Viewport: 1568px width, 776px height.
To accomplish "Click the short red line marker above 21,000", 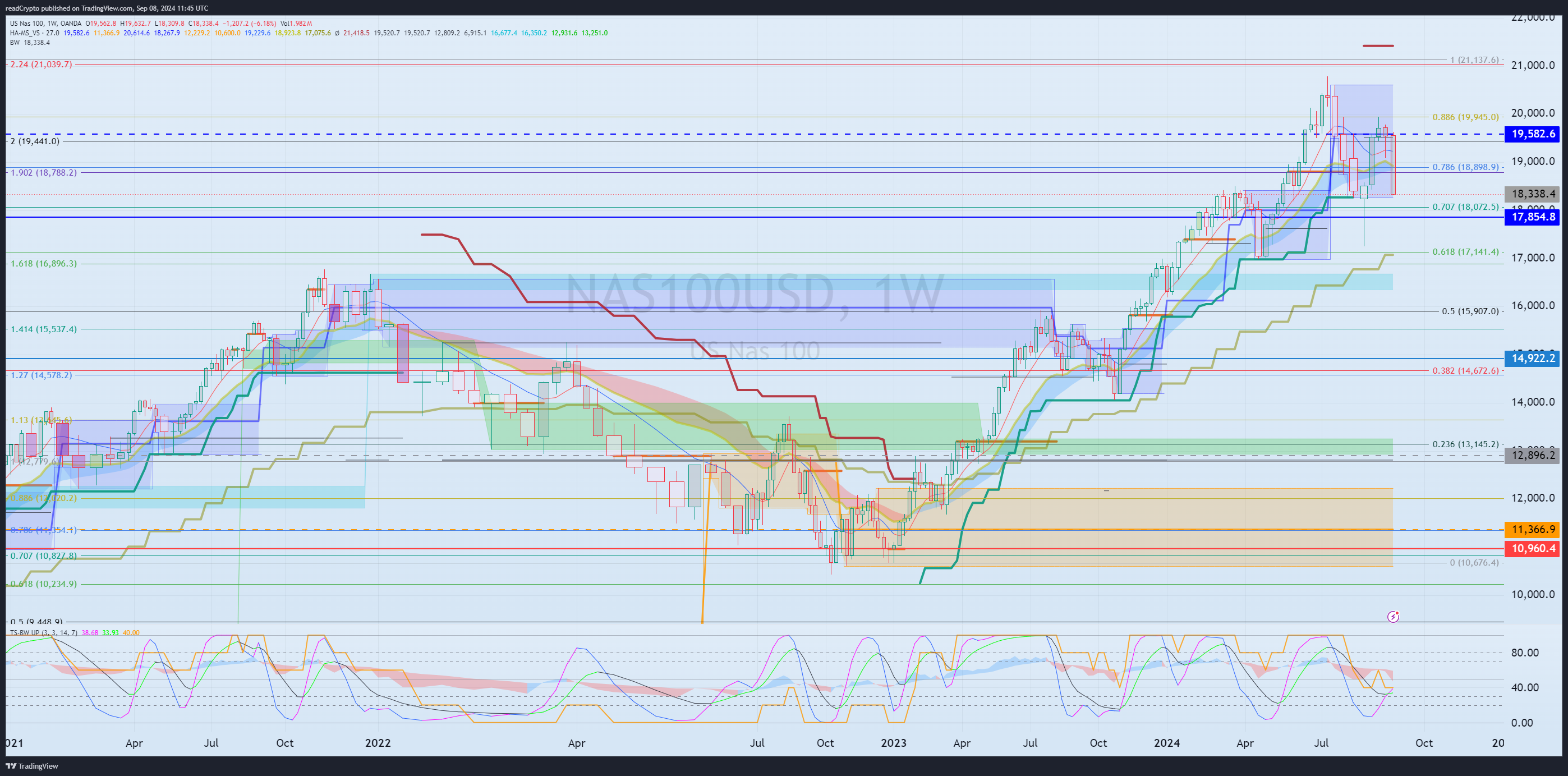I will (x=1378, y=45).
